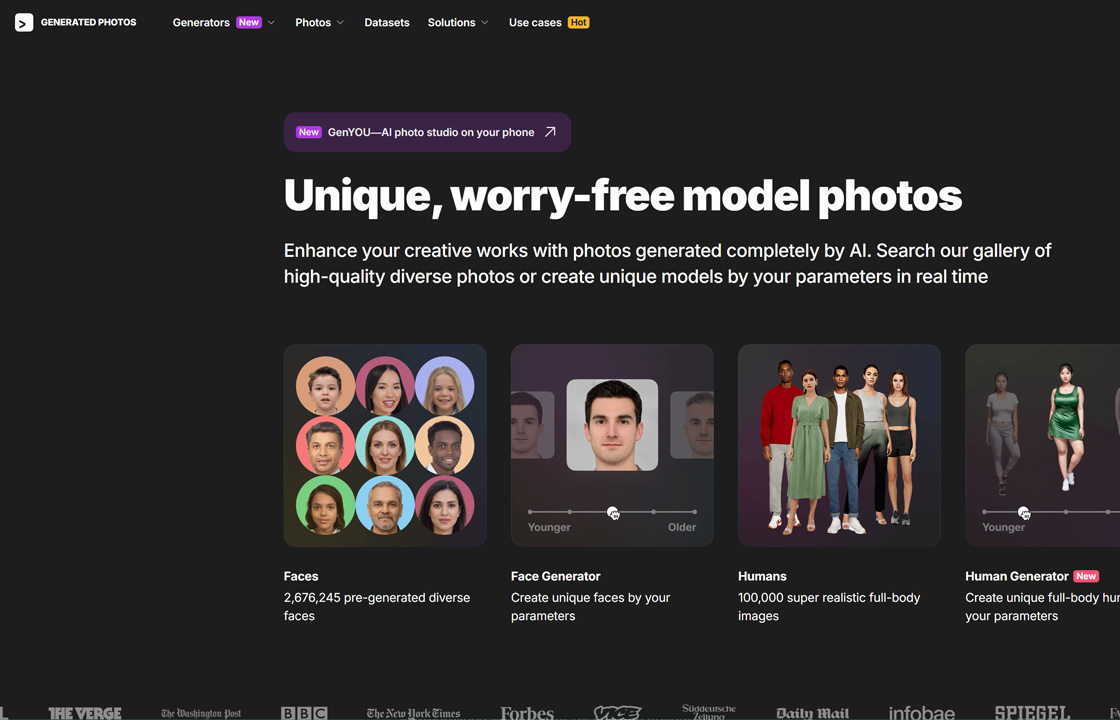Go to the Datasets page
The width and height of the screenshot is (1120, 720).
[x=386, y=23]
